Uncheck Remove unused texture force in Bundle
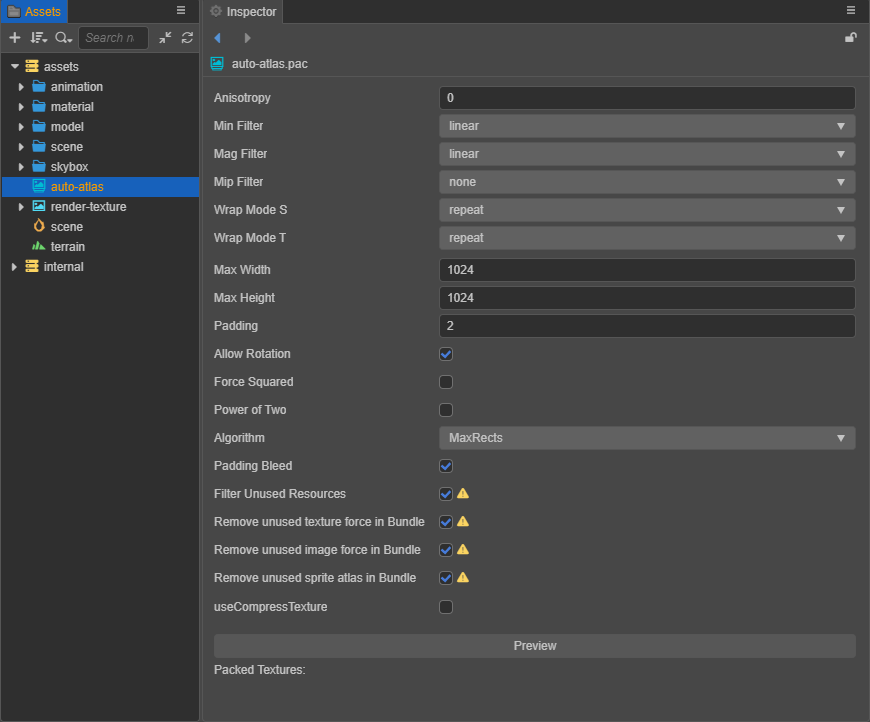The height and width of the screenshot is (722, 870). (446, 522)
